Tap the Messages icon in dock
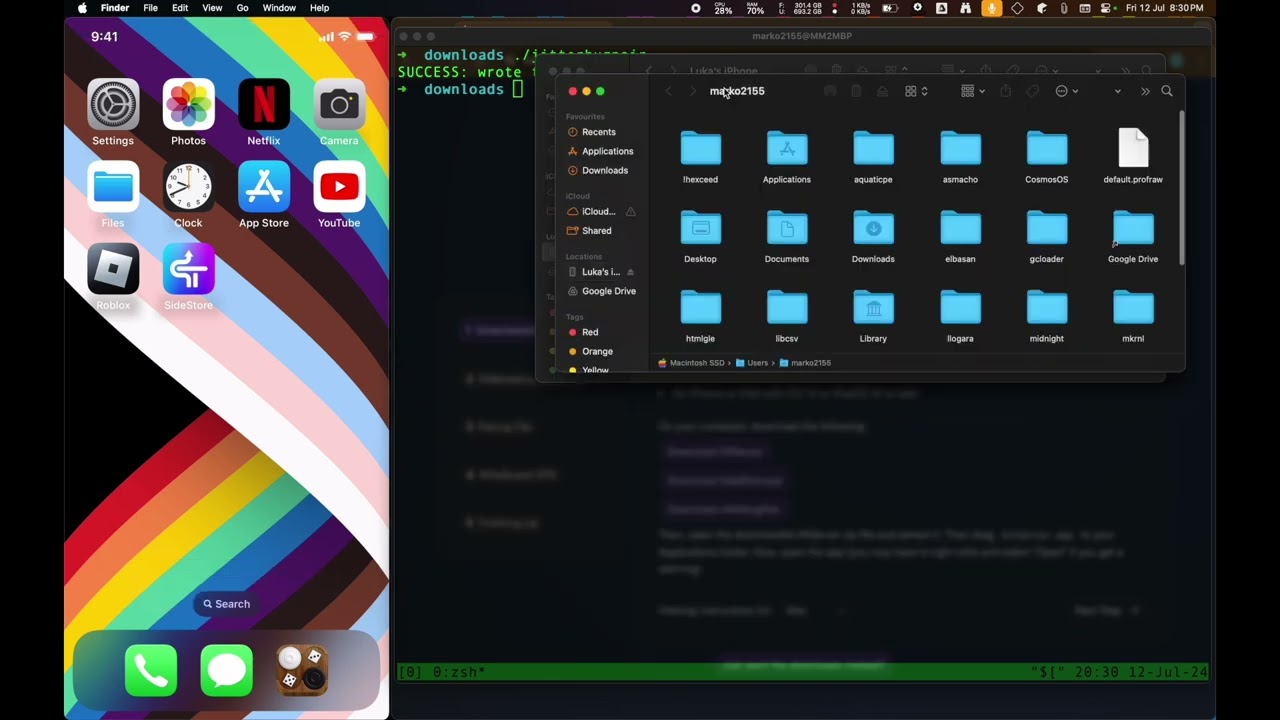This screenshot has height=720, width=1280. pos(227,670)
